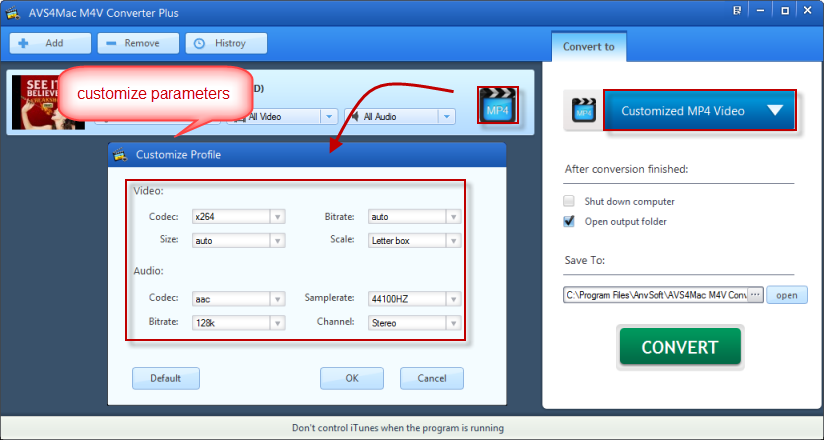Open the Customized MP4 Video dropdown
824x440 pixels.
pos(699,110)
